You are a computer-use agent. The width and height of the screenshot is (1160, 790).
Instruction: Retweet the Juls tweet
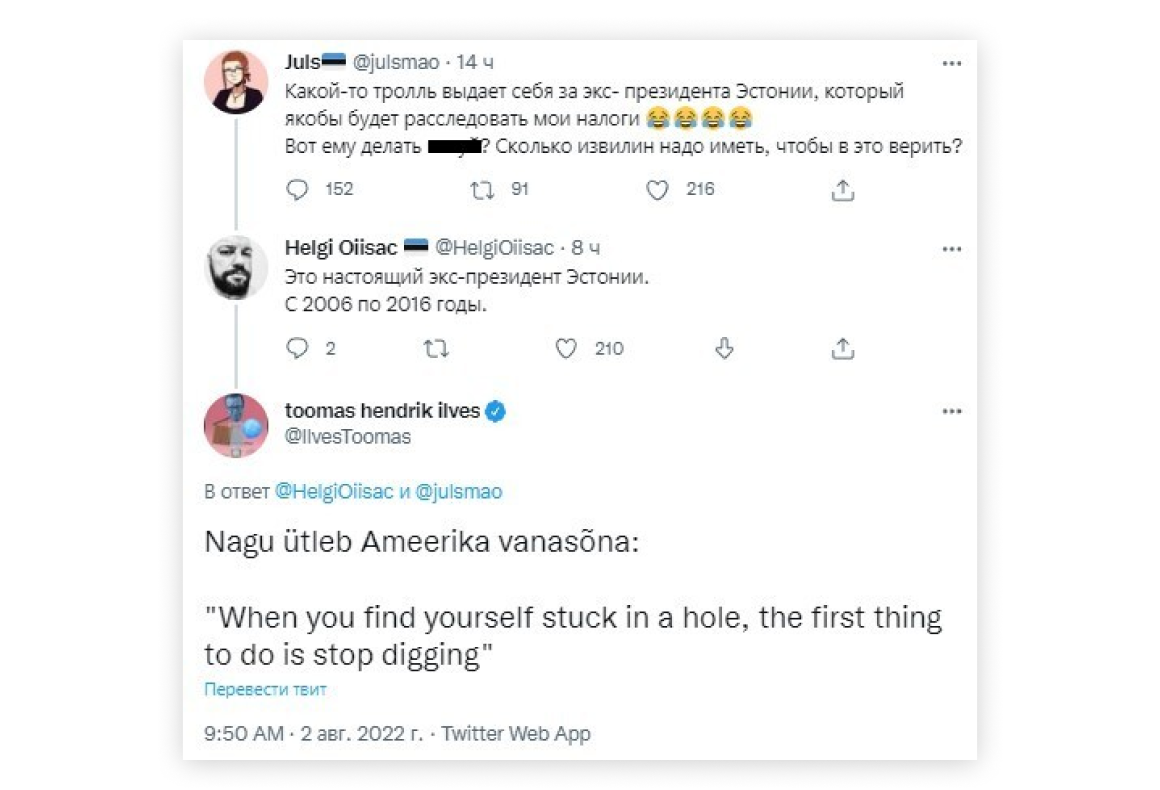click(483, 189)
